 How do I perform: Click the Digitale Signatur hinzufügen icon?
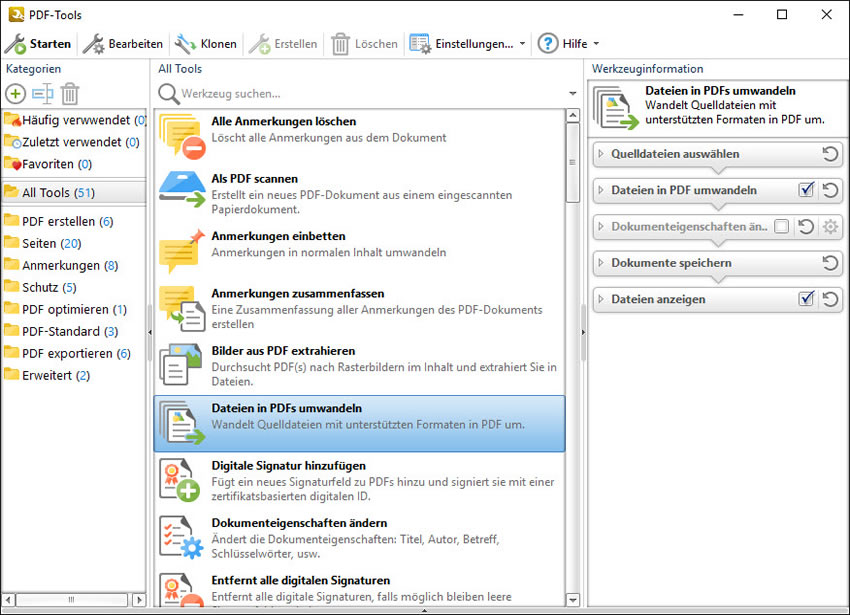coord(179,480)
